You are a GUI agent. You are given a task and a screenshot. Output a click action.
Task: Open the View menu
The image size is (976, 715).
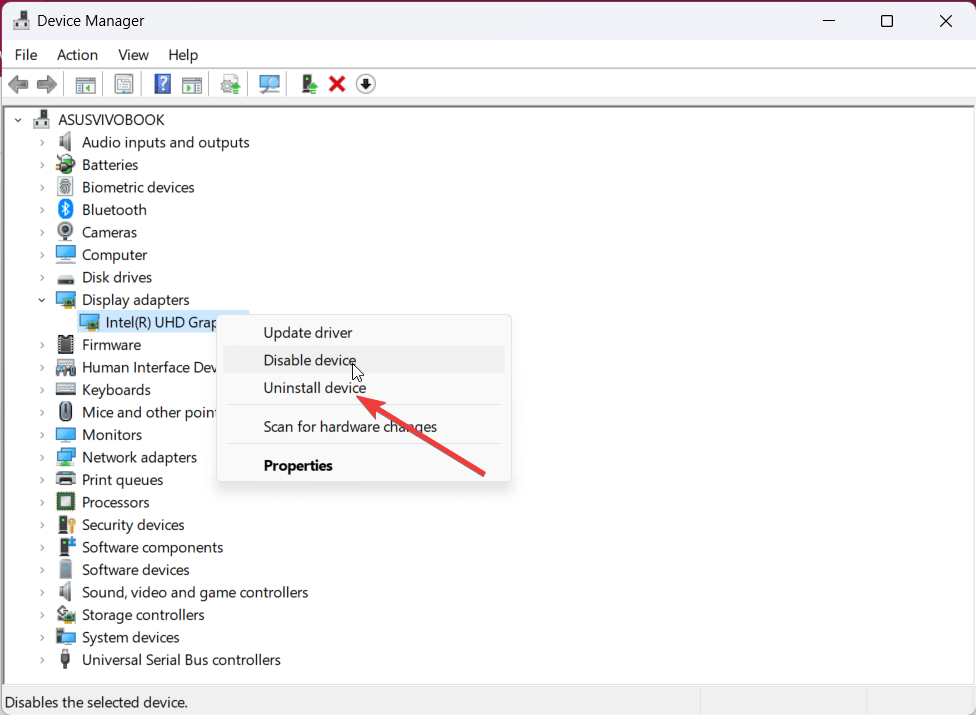click(x=133, y=55)
